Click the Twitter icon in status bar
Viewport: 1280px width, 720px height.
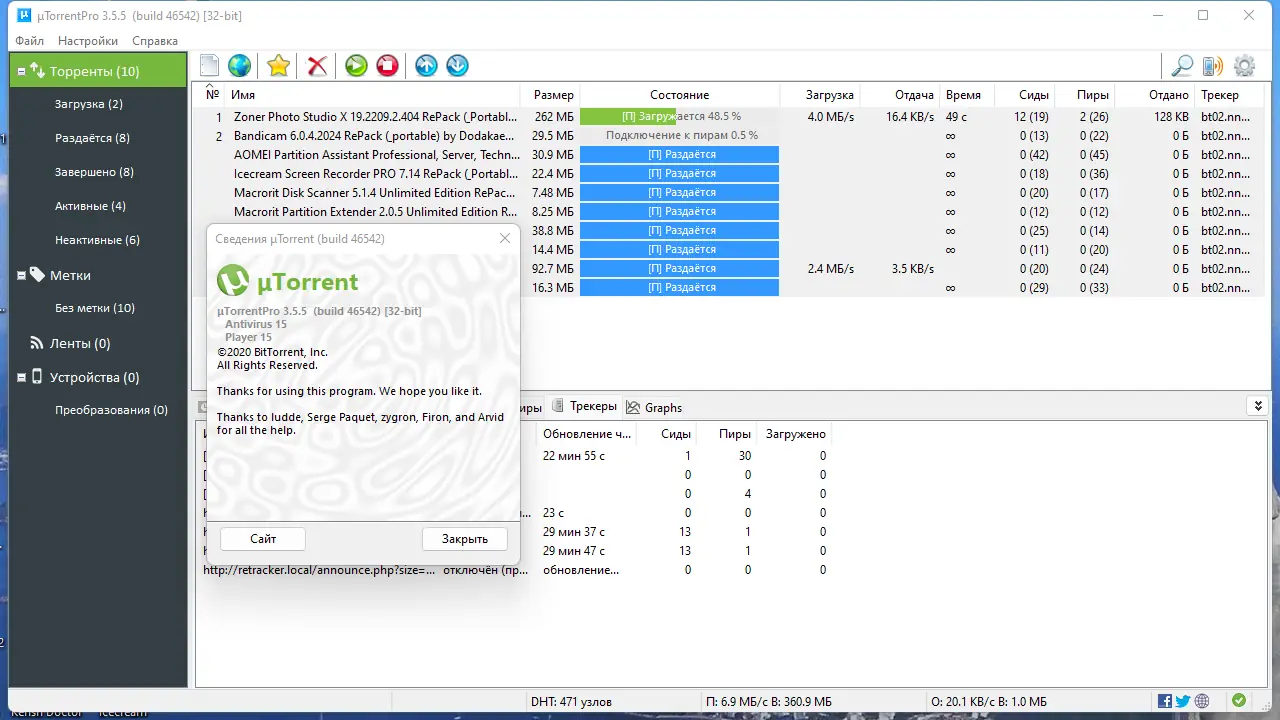click(1183, 701)
